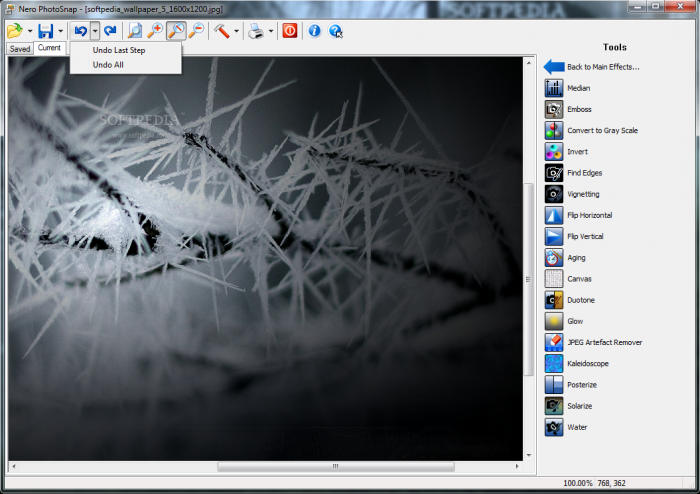Click the Invert effect icon

pyautogui.click(x=554, y=152)
